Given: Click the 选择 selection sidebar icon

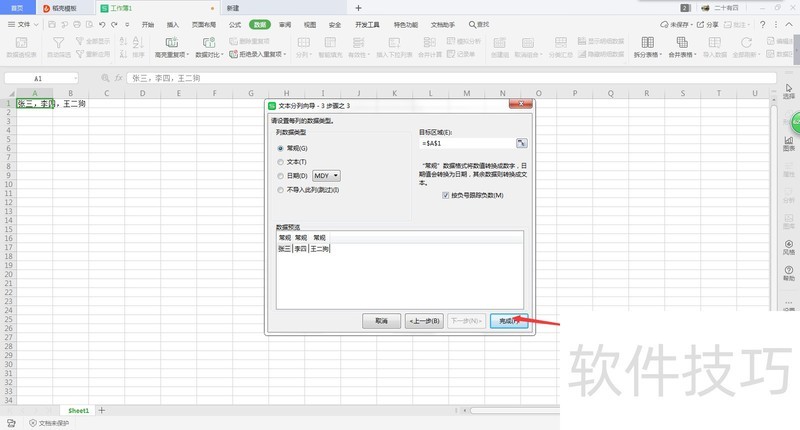Looking at the screenshot, I should [789, 91].
